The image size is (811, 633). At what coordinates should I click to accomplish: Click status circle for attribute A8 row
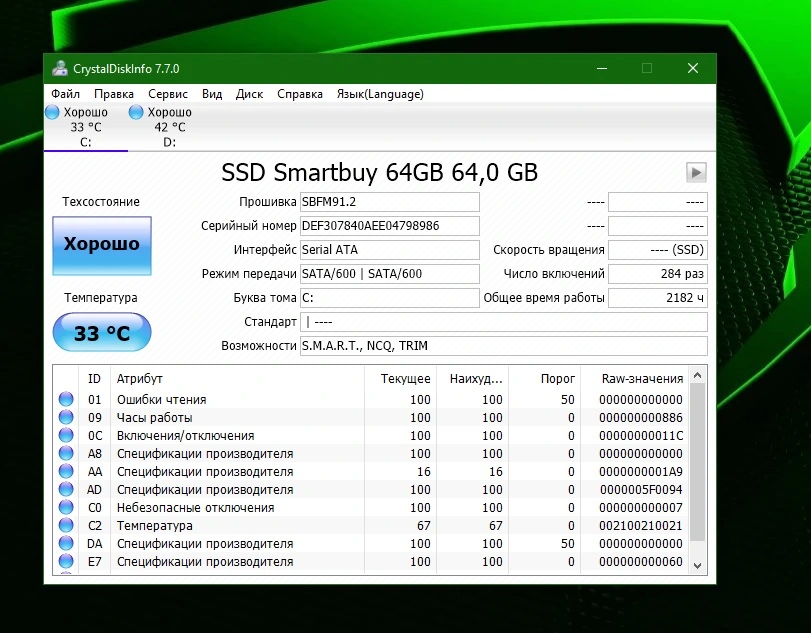66,454
